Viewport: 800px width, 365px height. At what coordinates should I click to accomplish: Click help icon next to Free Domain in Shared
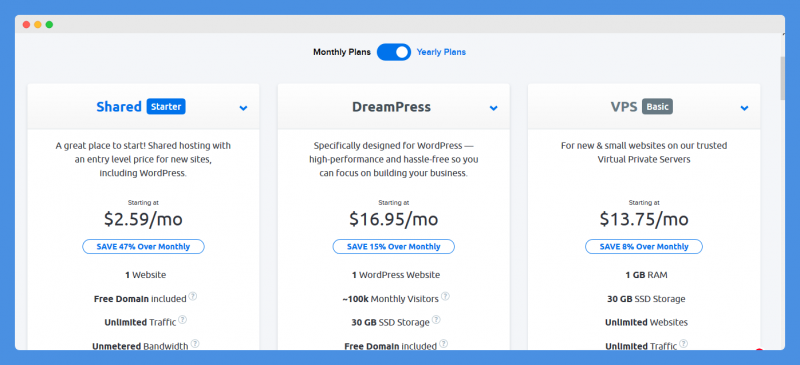click(192, 297)
